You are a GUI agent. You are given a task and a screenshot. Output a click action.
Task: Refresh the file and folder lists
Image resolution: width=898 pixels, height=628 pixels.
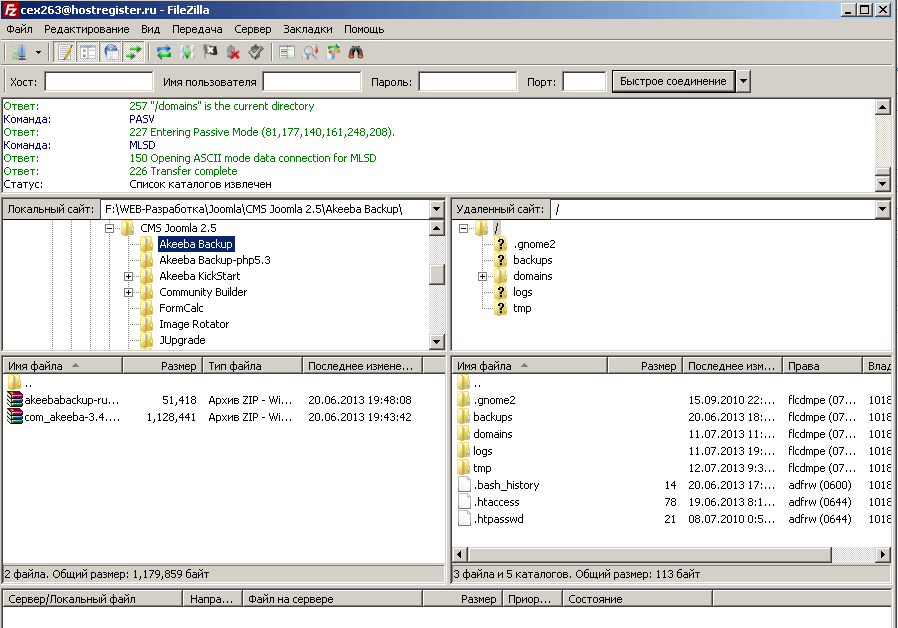[x=163, y=52]
